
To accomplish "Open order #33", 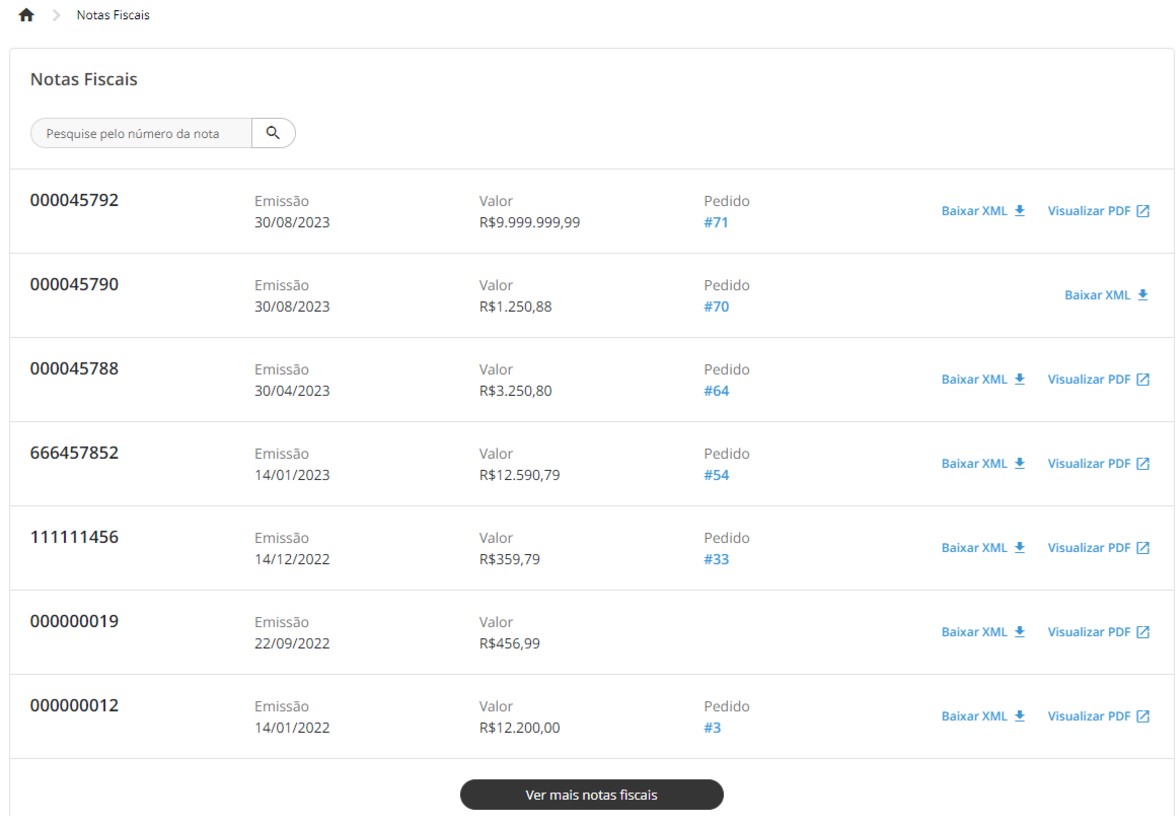I will point(716,559).
